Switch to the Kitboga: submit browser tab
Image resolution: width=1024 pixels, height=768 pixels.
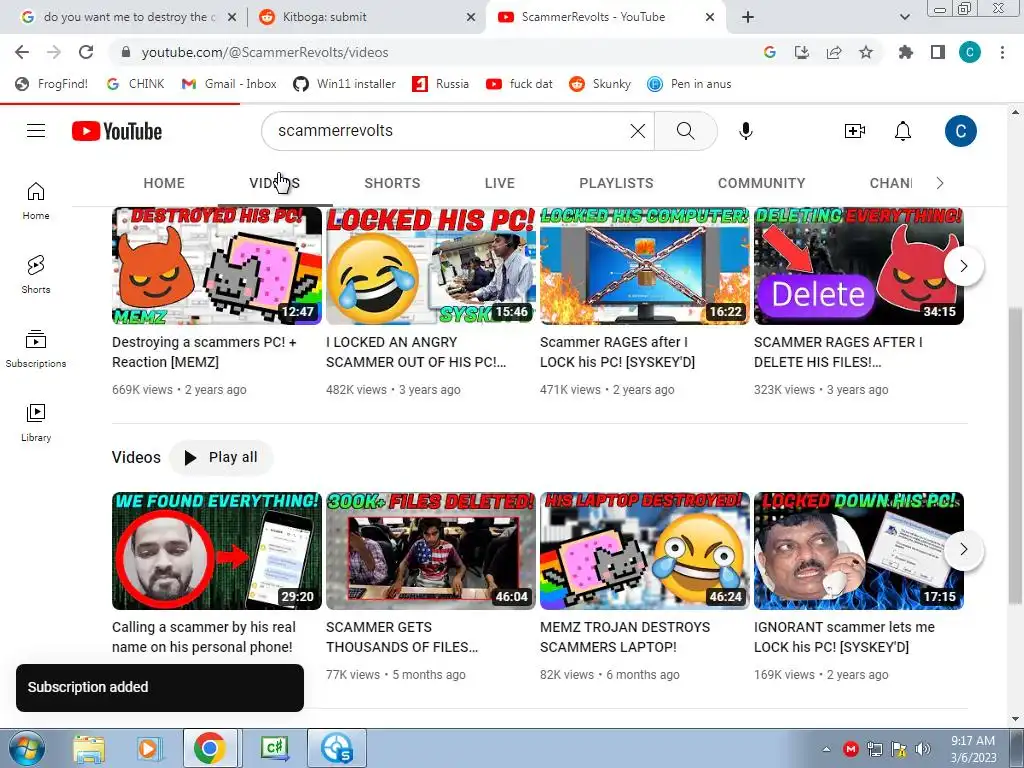tap(366, 17)
